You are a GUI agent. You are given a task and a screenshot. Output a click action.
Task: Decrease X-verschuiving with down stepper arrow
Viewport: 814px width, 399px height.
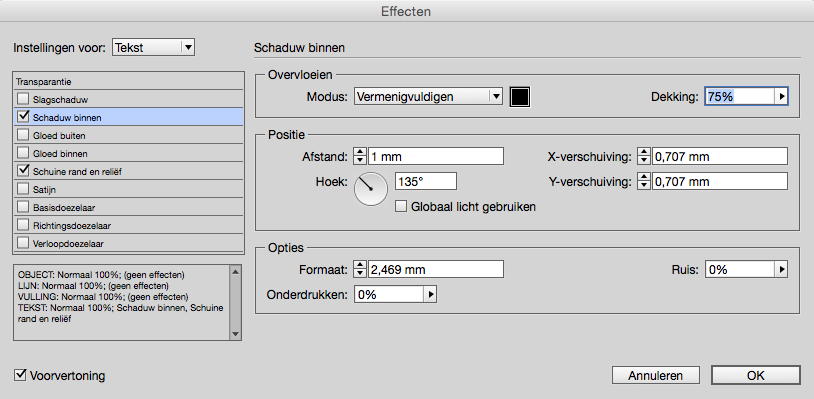pyautogui.click(x=644, y=160)
